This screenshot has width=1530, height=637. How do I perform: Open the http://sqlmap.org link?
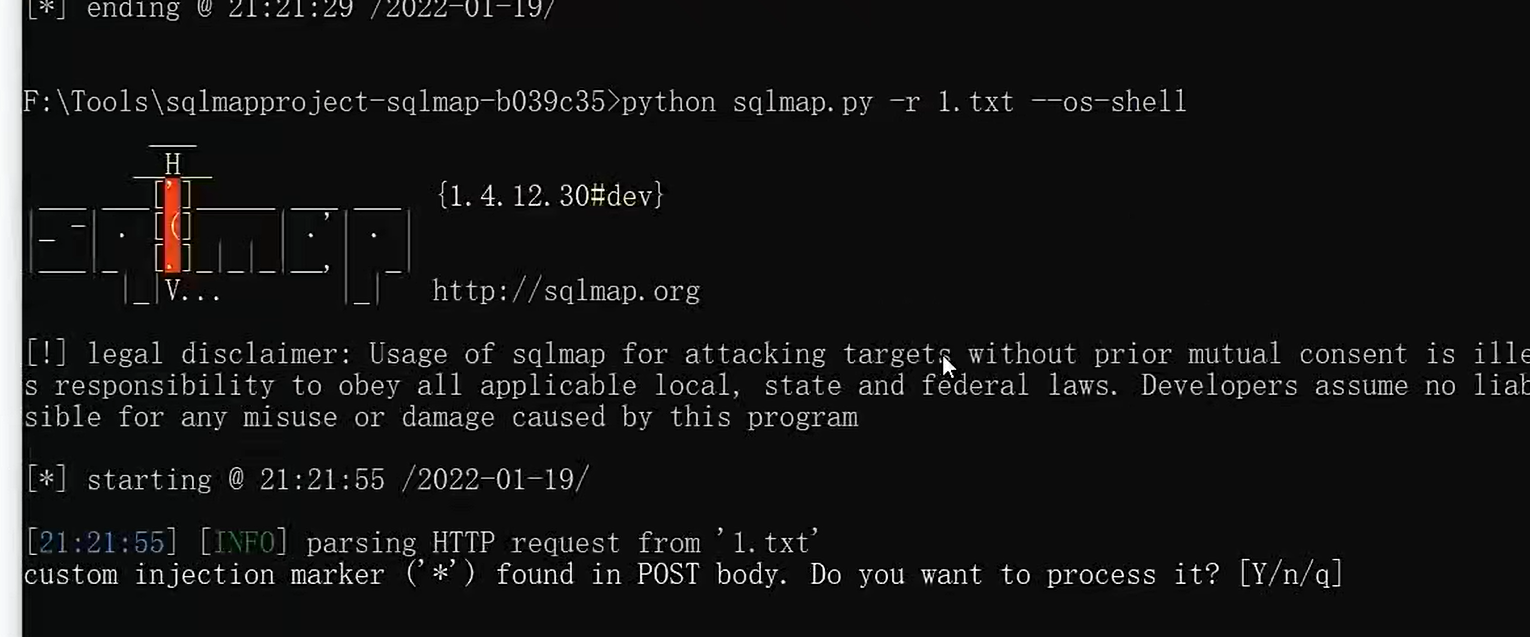coord(566,292)
